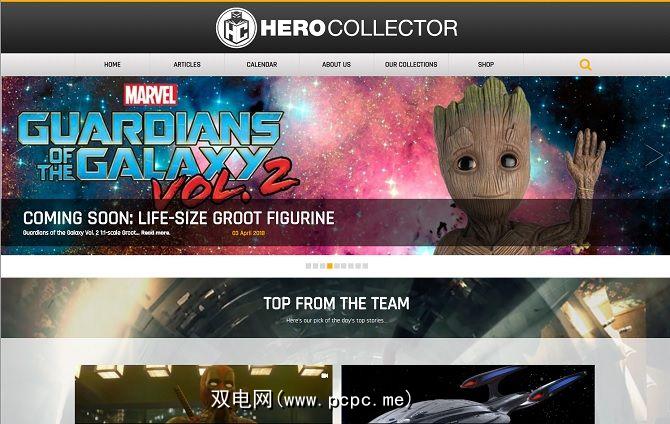This screenshot has width=670, height=424.
Task: Select the last carousel indicator dot
Action: tap(365, 266)
